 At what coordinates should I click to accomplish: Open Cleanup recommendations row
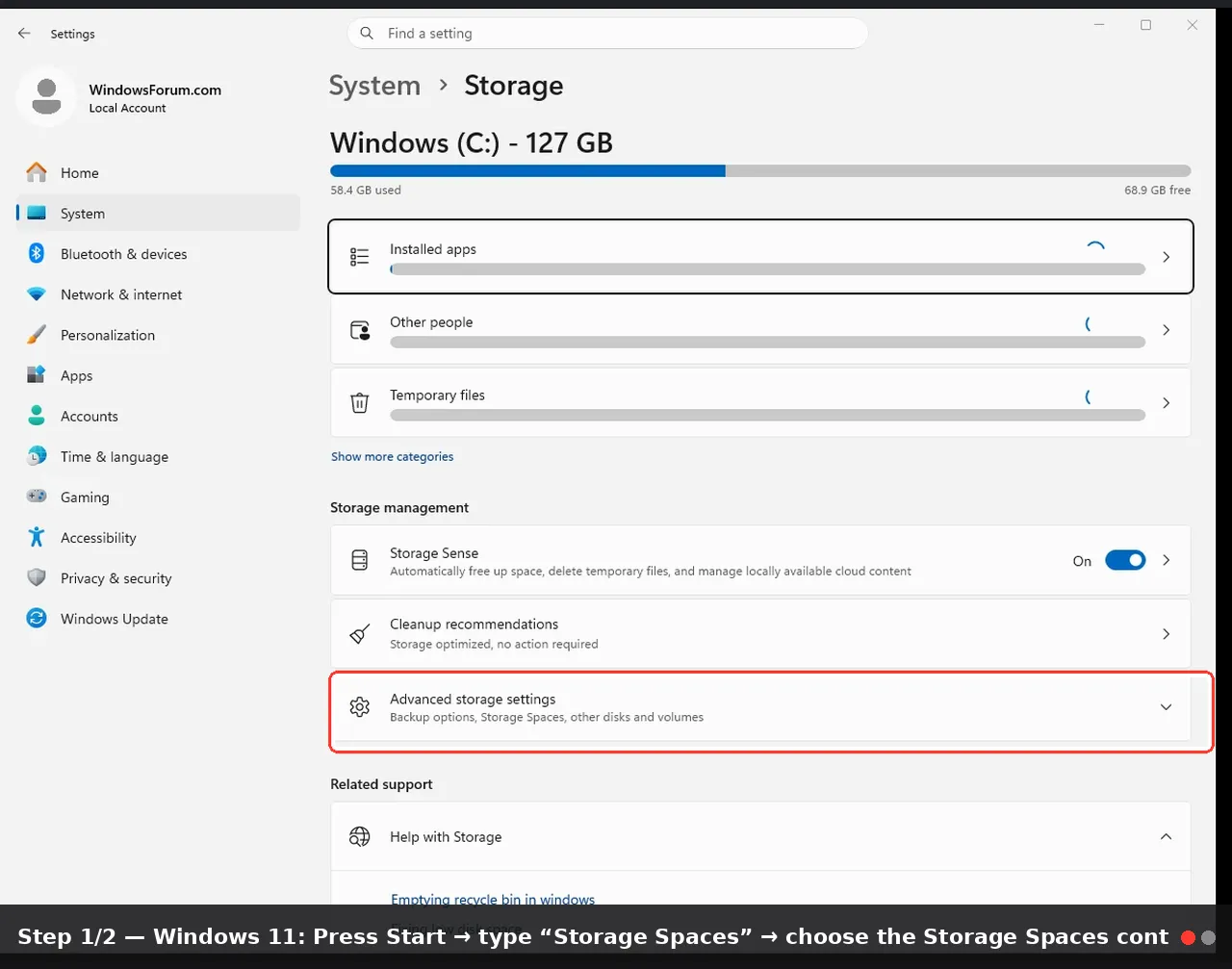[760, 634]
